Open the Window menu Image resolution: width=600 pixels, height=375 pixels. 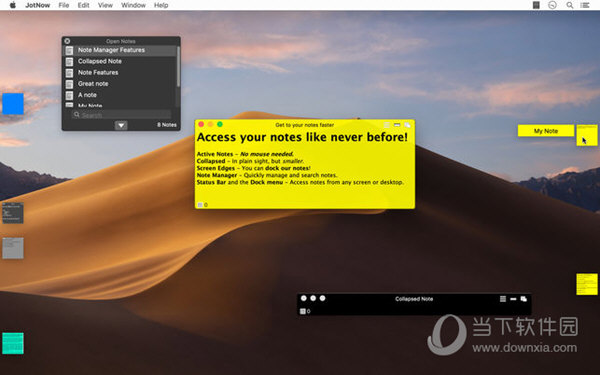point(133,5)
